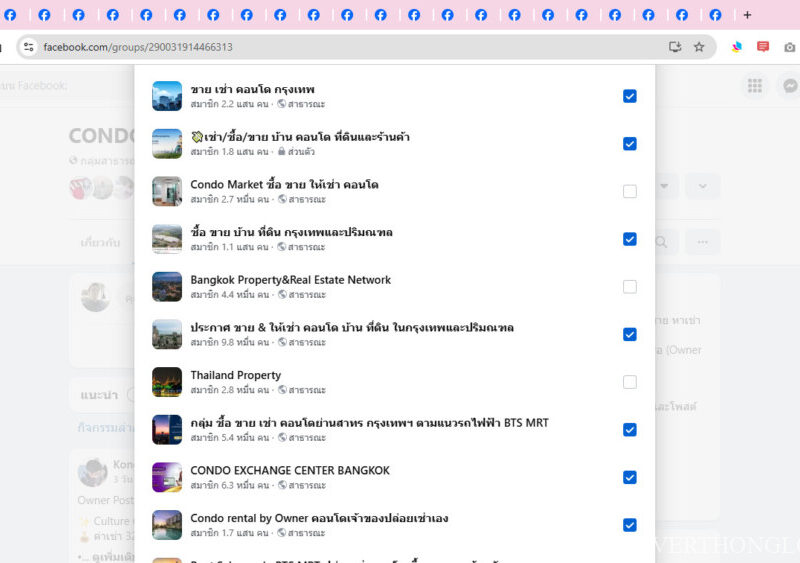Open the Facebook menu grid icon
Screen dimensions: 800x563
[x=755, y=86]
